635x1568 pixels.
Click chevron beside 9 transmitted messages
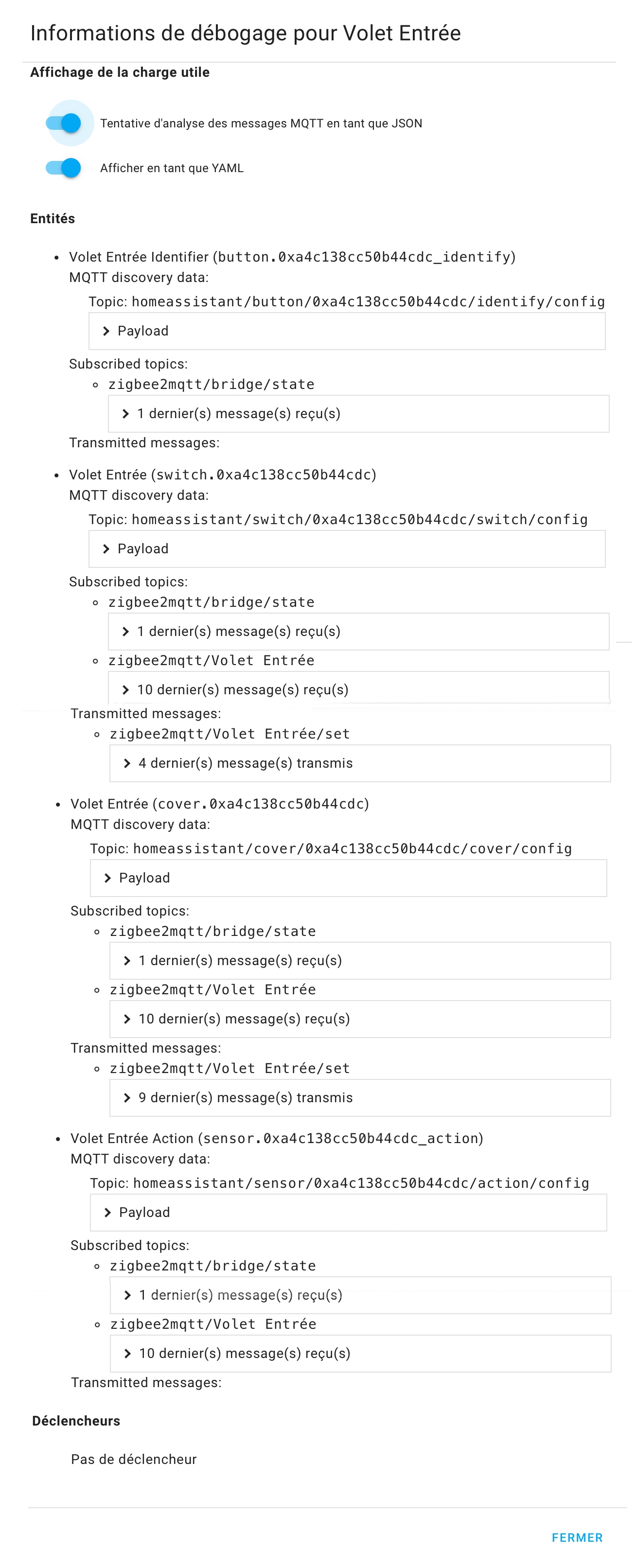(126, 1097)
